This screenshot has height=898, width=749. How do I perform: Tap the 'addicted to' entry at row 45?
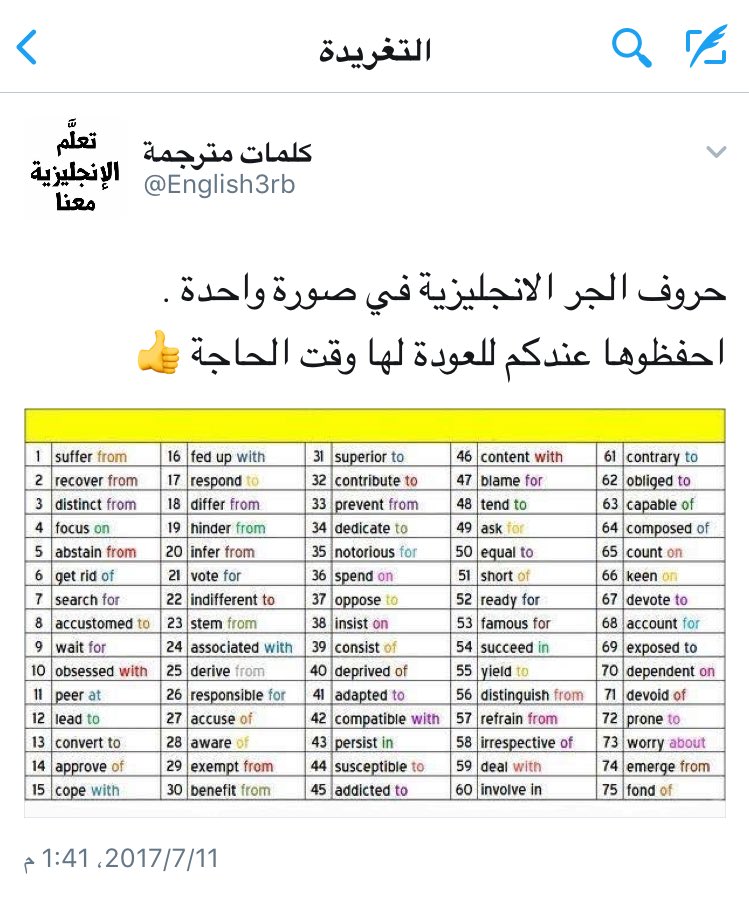point(371,790)
